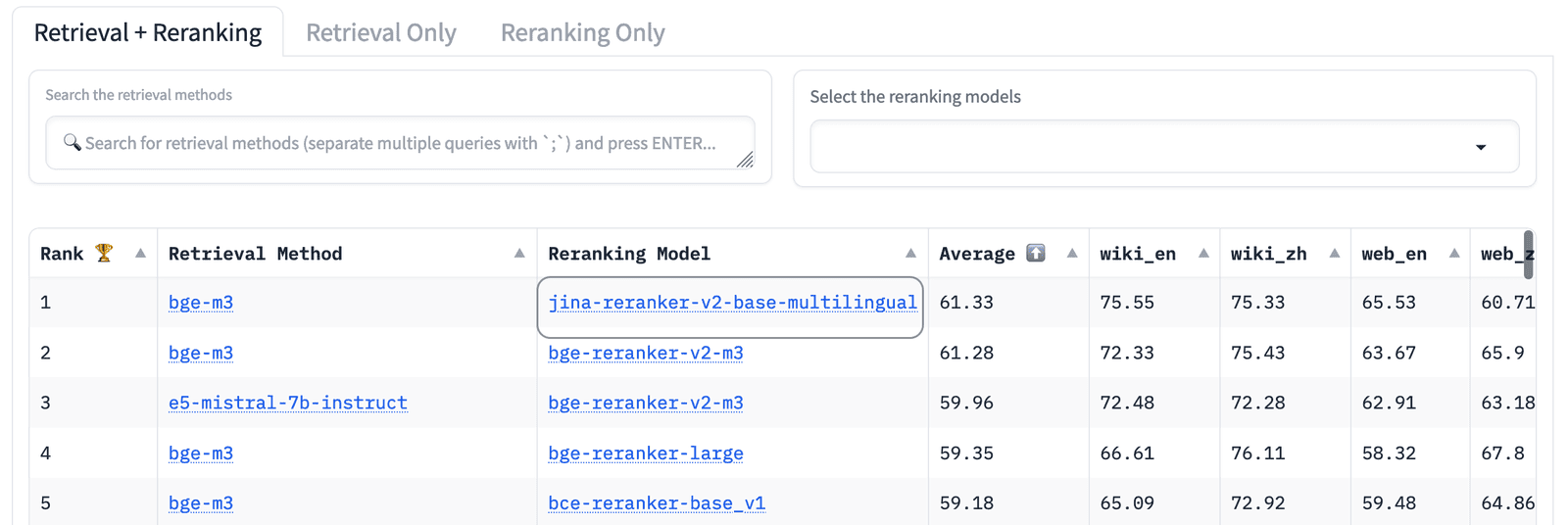
Task: Select wiki_en value 72.48
Action: click(x=1127, y=403)
